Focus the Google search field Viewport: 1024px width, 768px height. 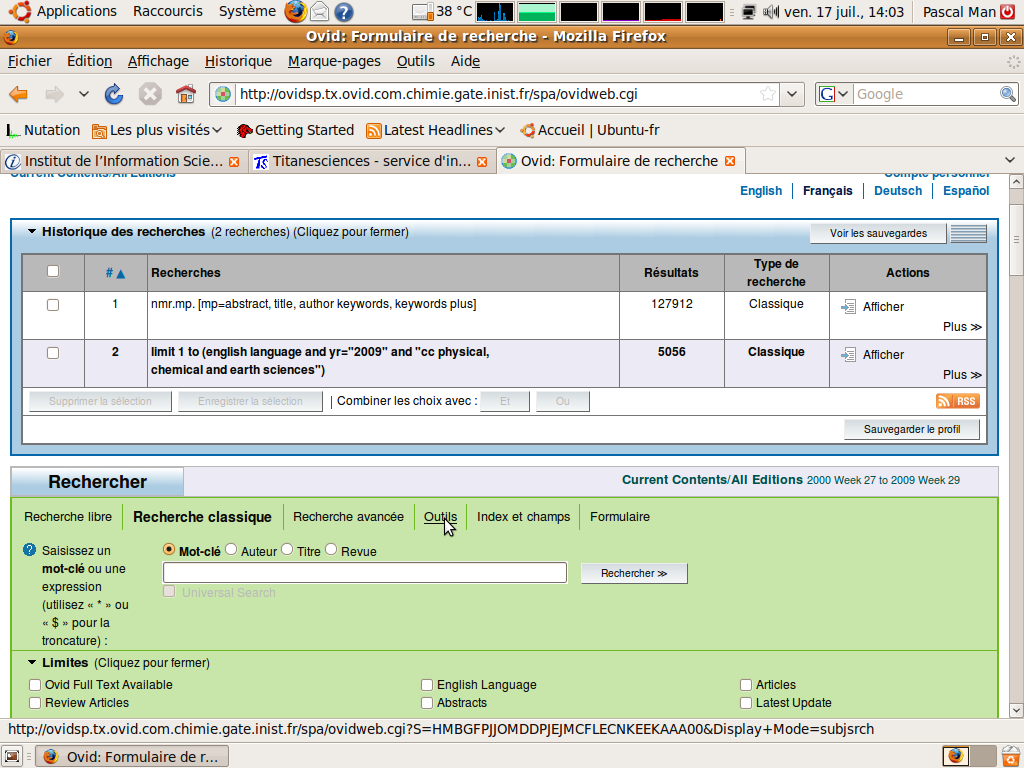point(926,94)
